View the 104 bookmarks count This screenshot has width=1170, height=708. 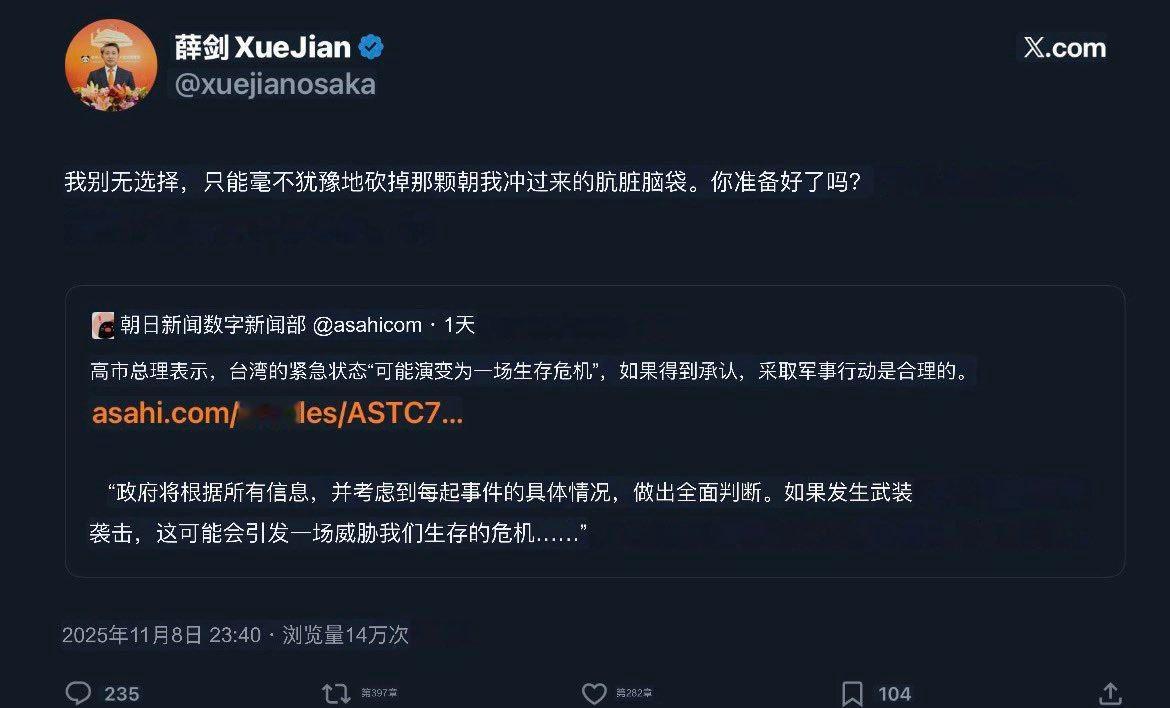[x=895, y=695]
